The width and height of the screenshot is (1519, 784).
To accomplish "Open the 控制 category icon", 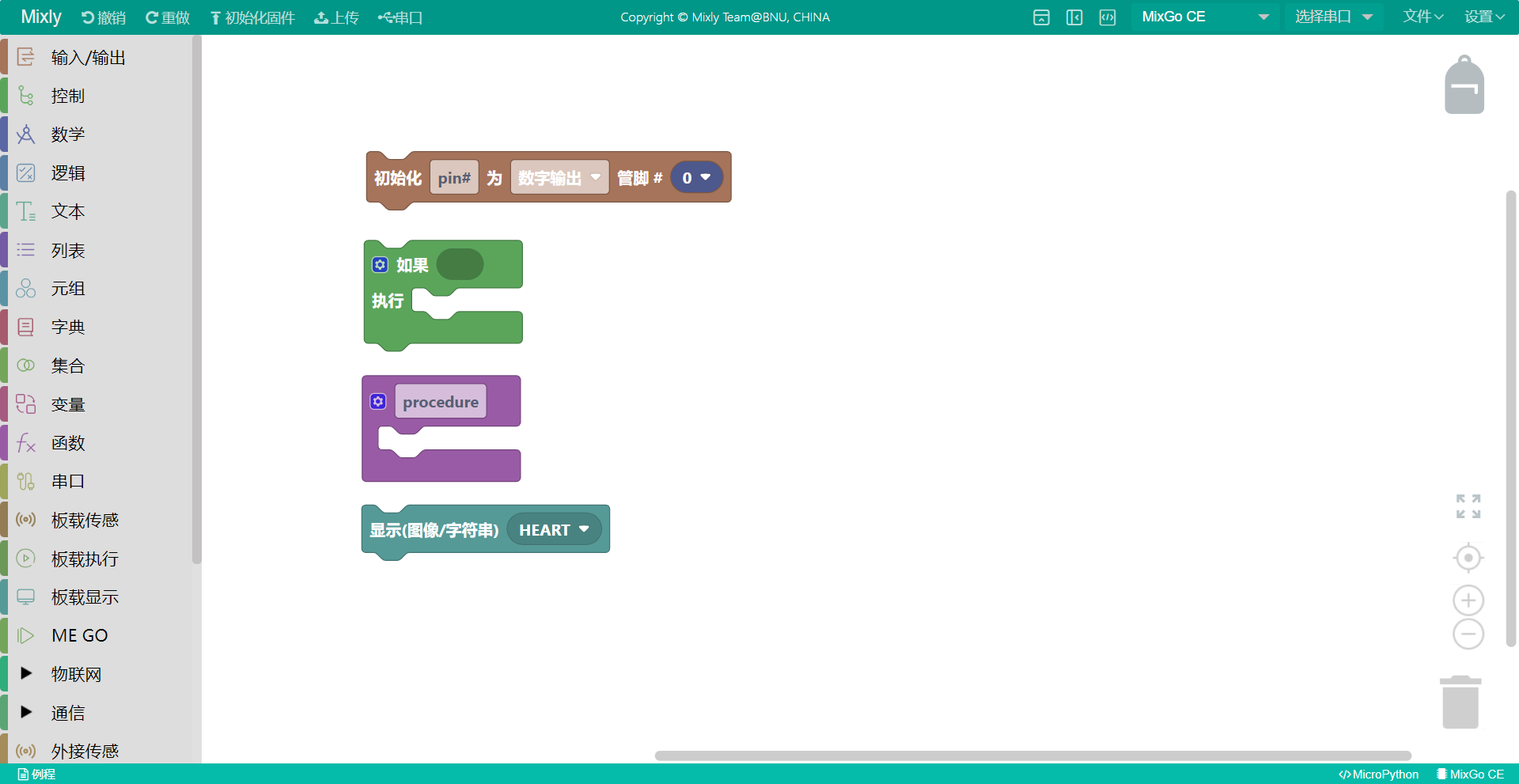I will [x=25, y=96].
